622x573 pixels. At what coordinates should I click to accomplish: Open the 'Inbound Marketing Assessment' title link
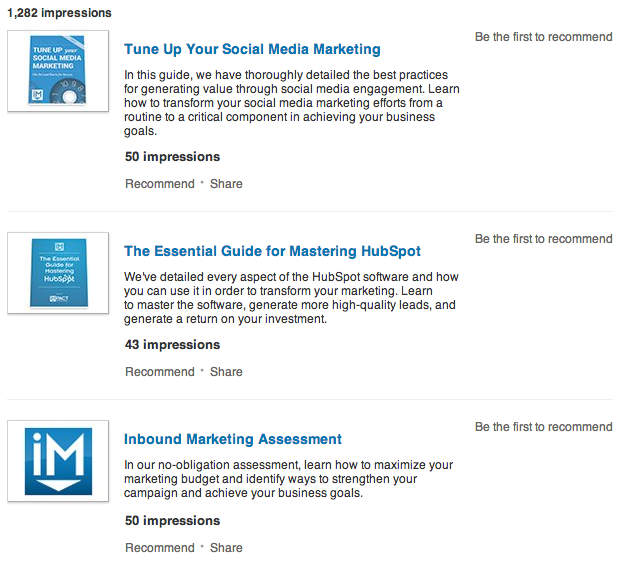[233, 439]
